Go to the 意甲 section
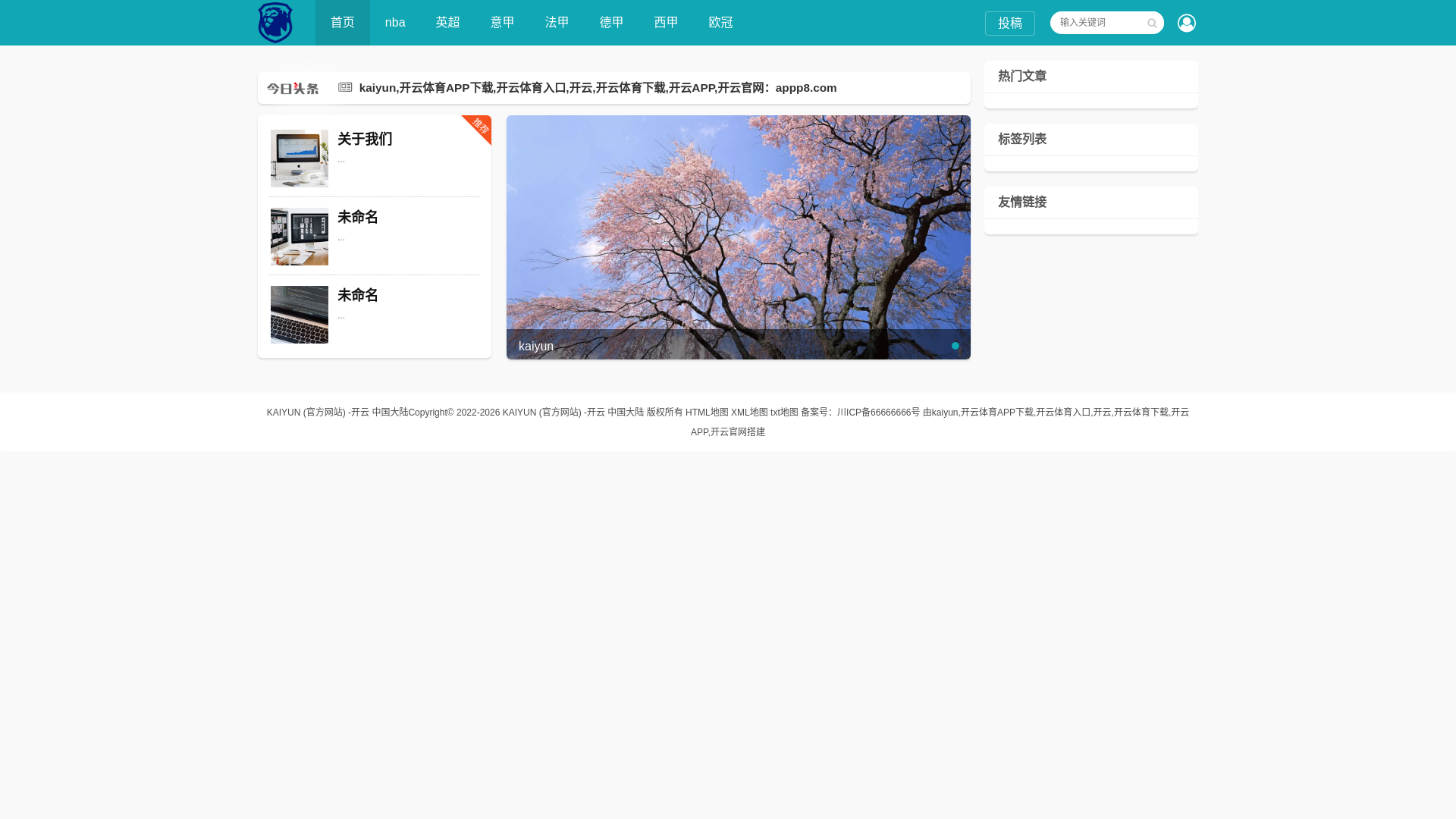The image size is (1456, 819). [x=503, y=23]
